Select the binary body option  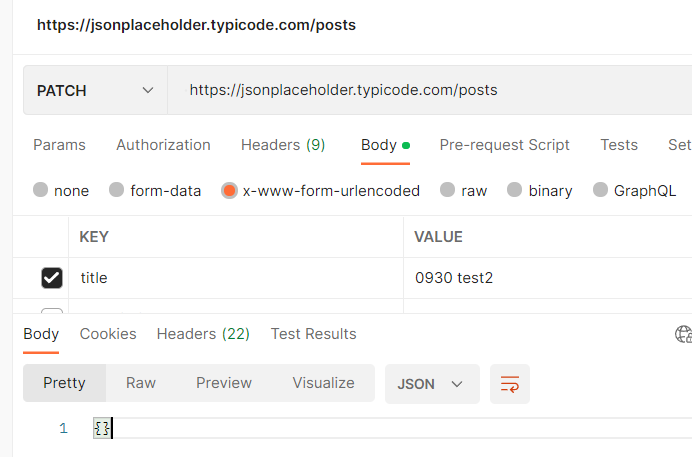[x=515, y=190]
